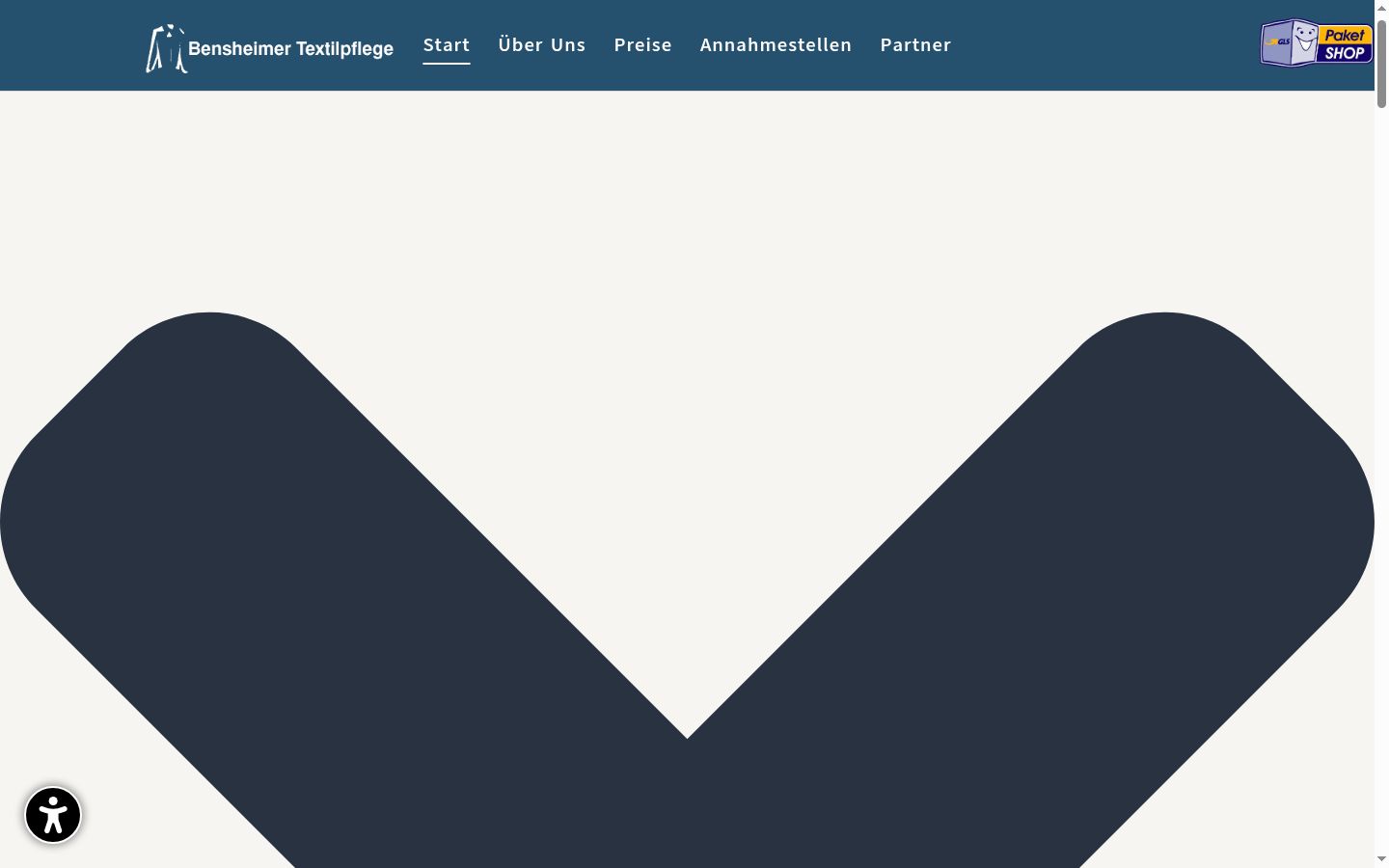
Task: Open the Partner page
Action: coord(915,44)
